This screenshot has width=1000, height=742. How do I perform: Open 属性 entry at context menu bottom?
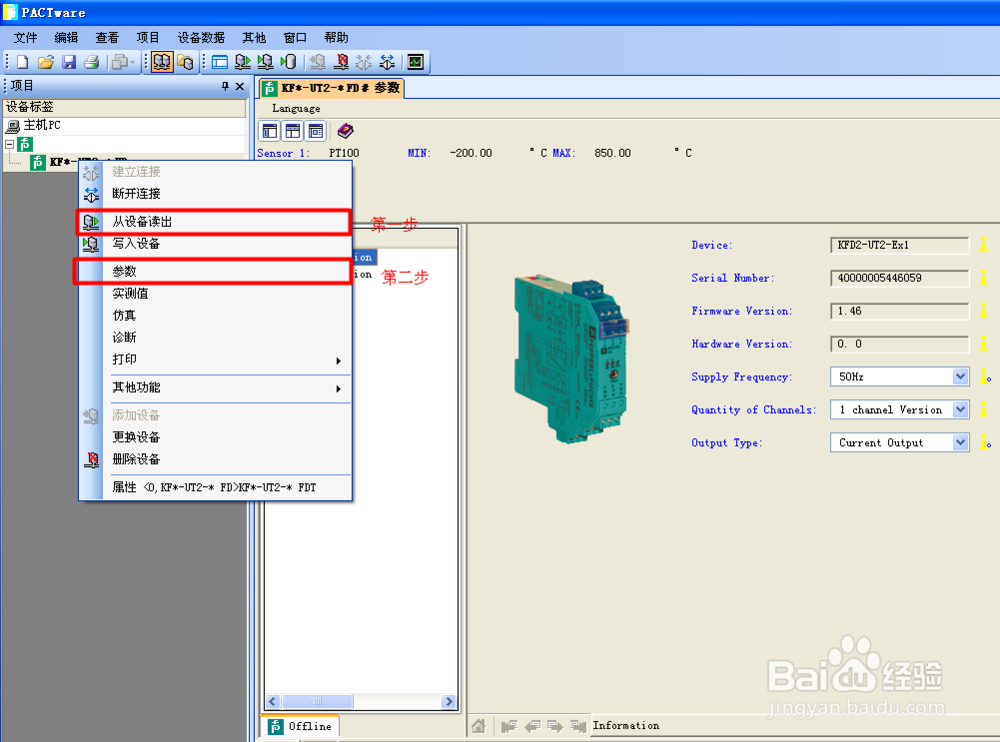(216, 487)
